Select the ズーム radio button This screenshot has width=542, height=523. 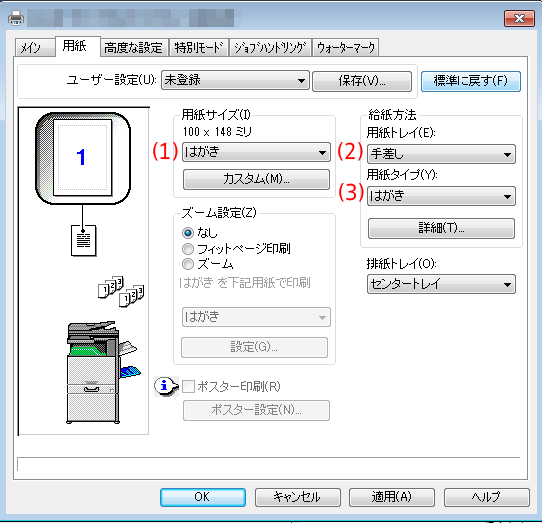(188, 264)
